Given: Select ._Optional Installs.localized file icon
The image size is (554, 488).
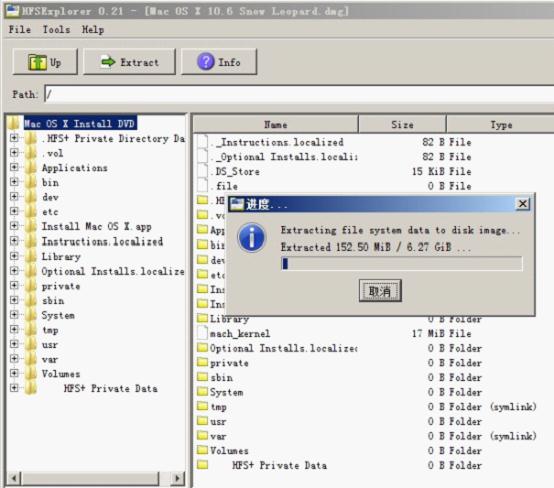Looking at the screenshot, I should 203,156.
